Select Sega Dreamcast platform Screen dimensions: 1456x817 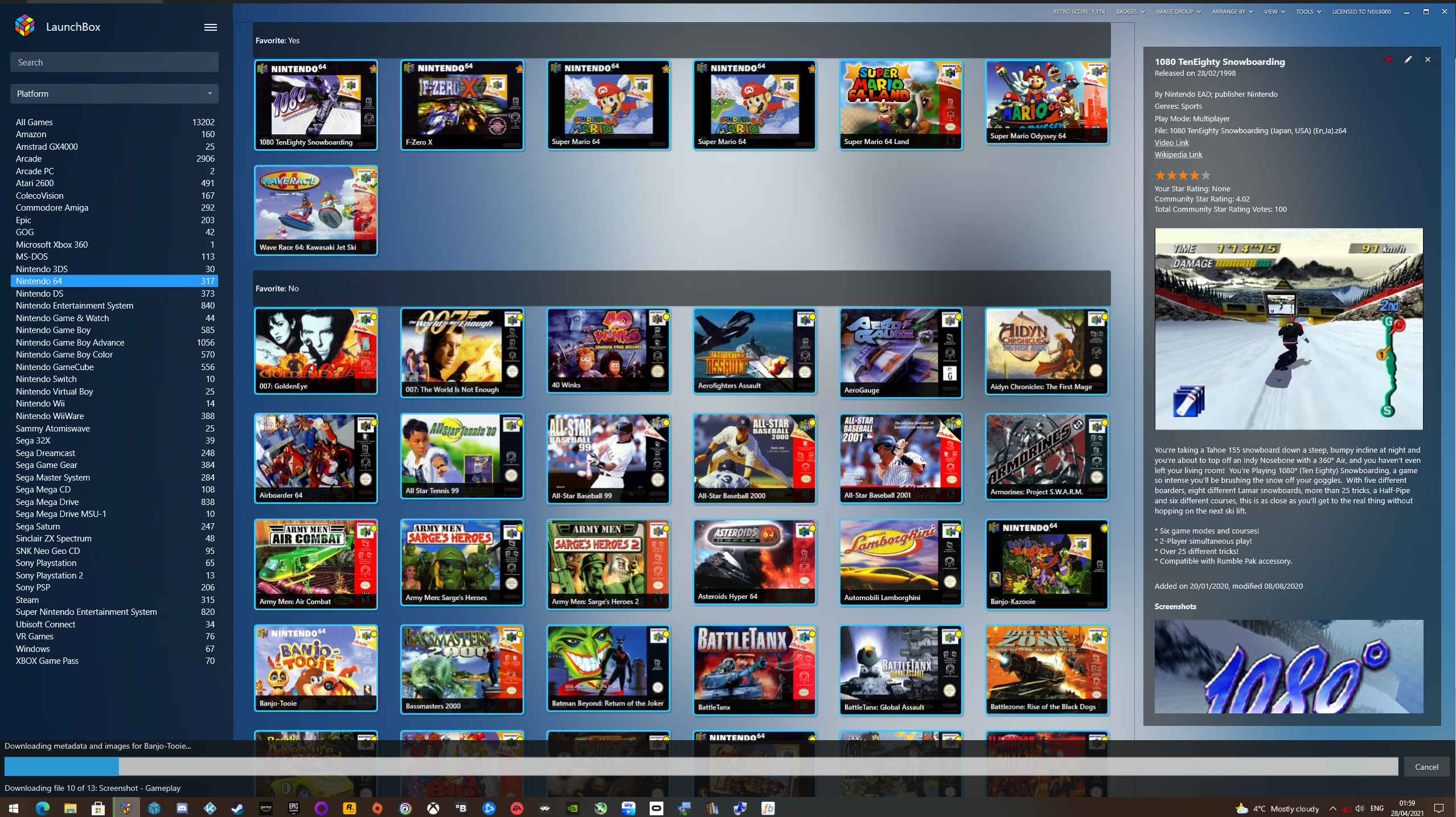[114, 453]
